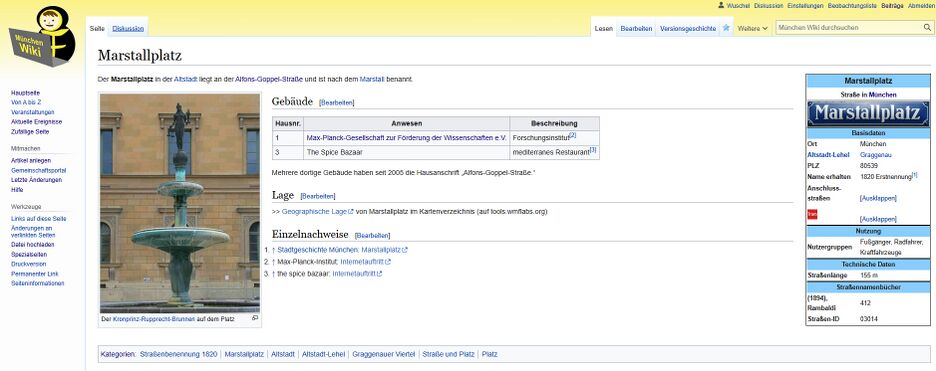
Task: Expand Anschlussstraßen with Ausklappen
Action: click(878, 198)
